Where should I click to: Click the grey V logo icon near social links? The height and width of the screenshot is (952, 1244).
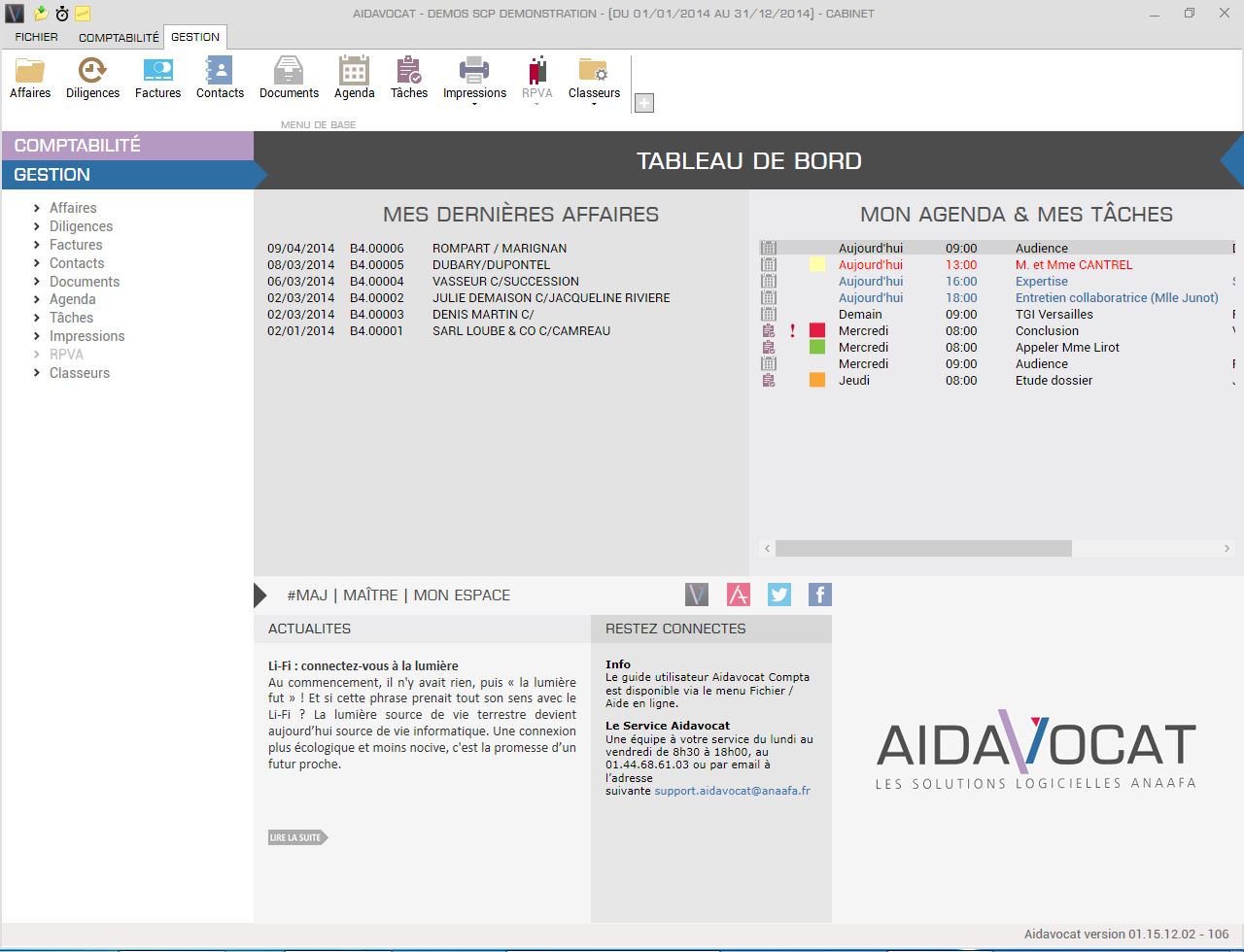697,595
